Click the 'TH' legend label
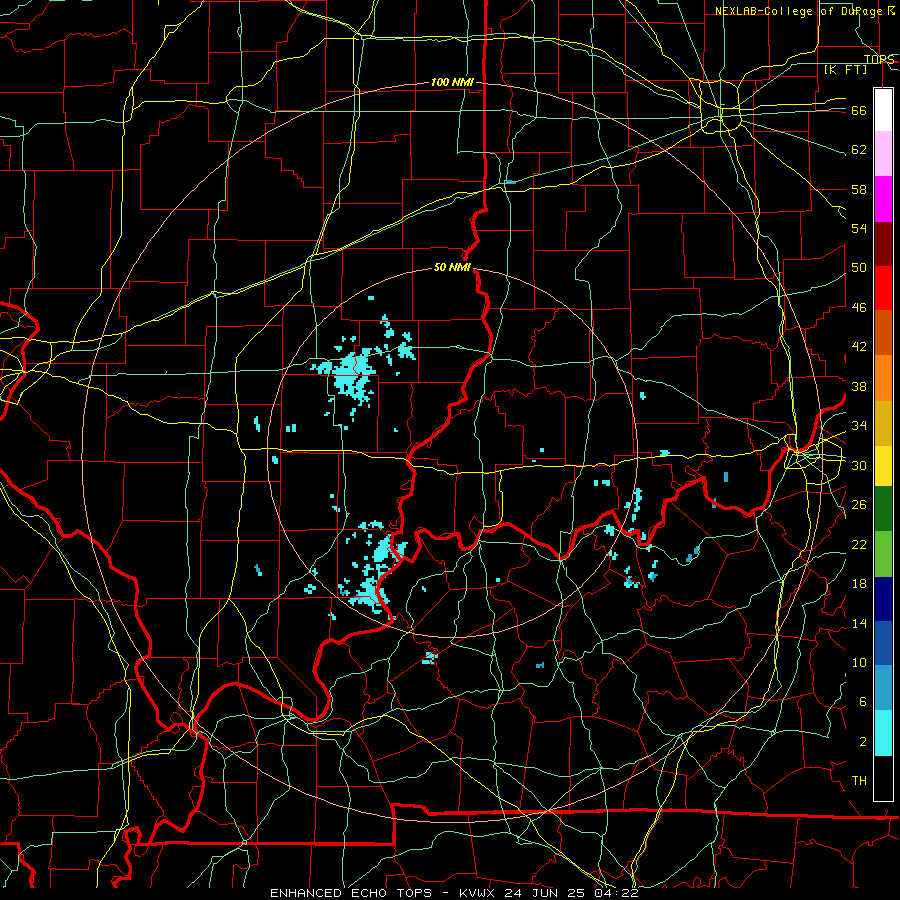This screenshot has height=900, width=900. click(x=859, y=781)
